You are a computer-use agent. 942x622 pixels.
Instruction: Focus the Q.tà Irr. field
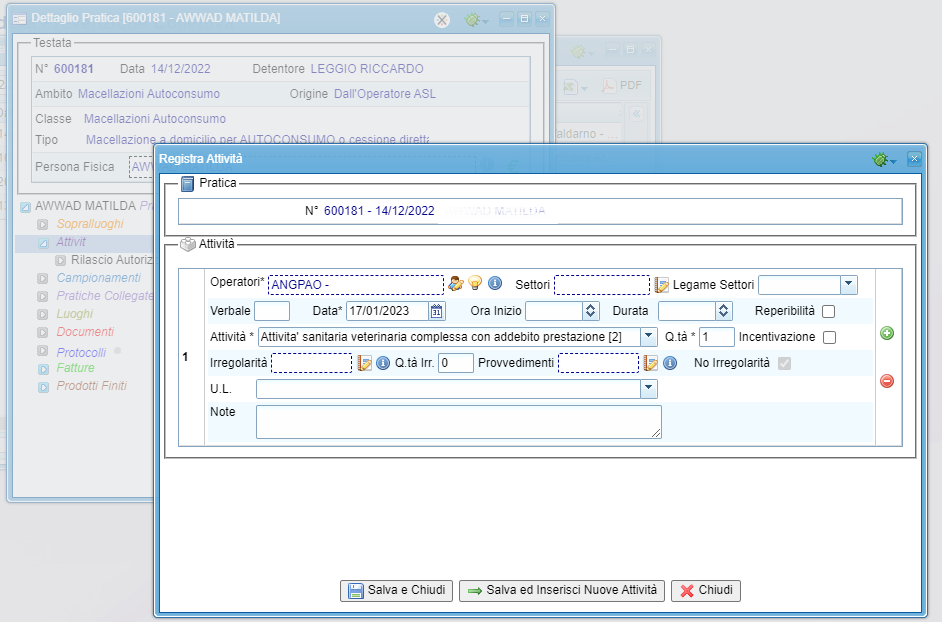point(456,363)
